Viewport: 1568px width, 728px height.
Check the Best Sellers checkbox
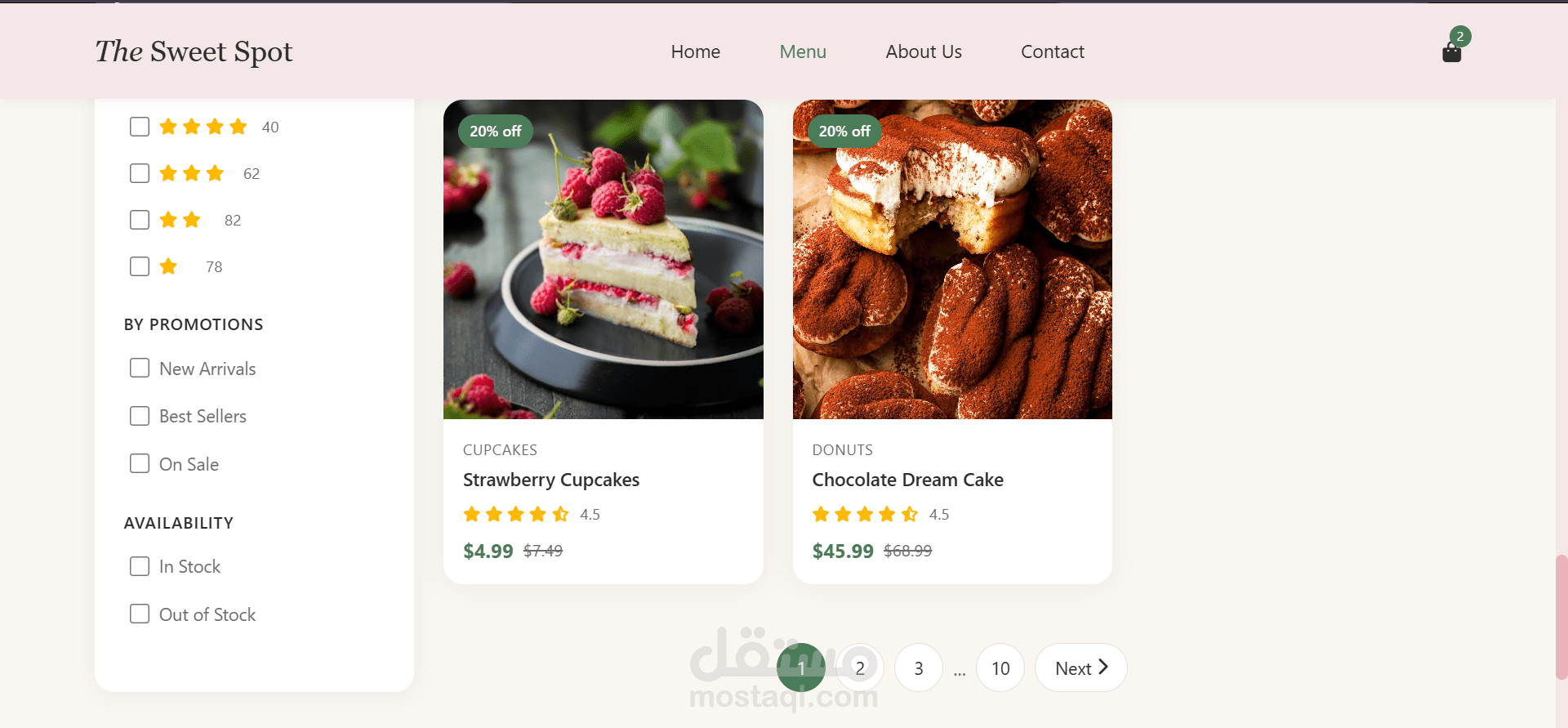pos(140,416)
